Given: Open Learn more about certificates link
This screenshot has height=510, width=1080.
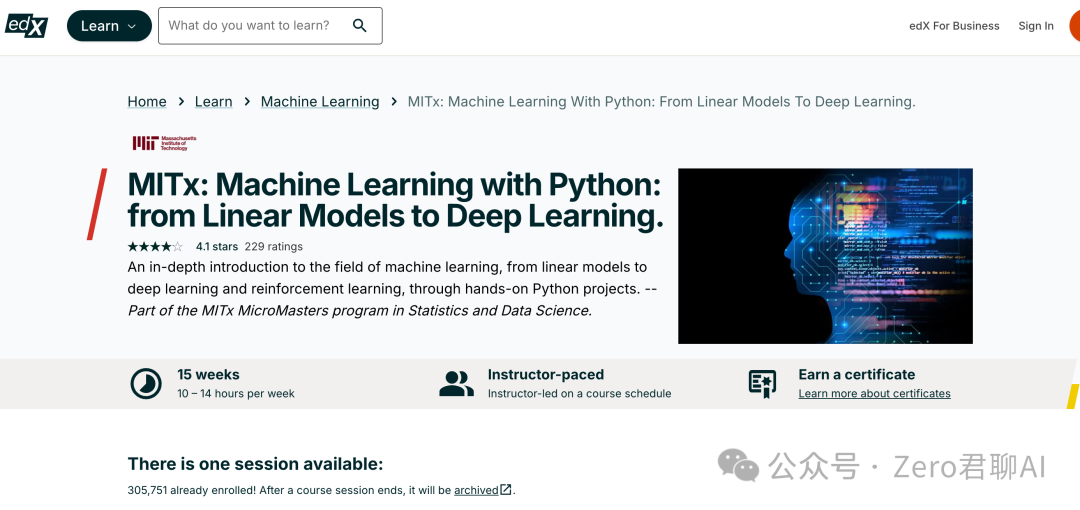Looking at the screenshot, I should (874, 394).
